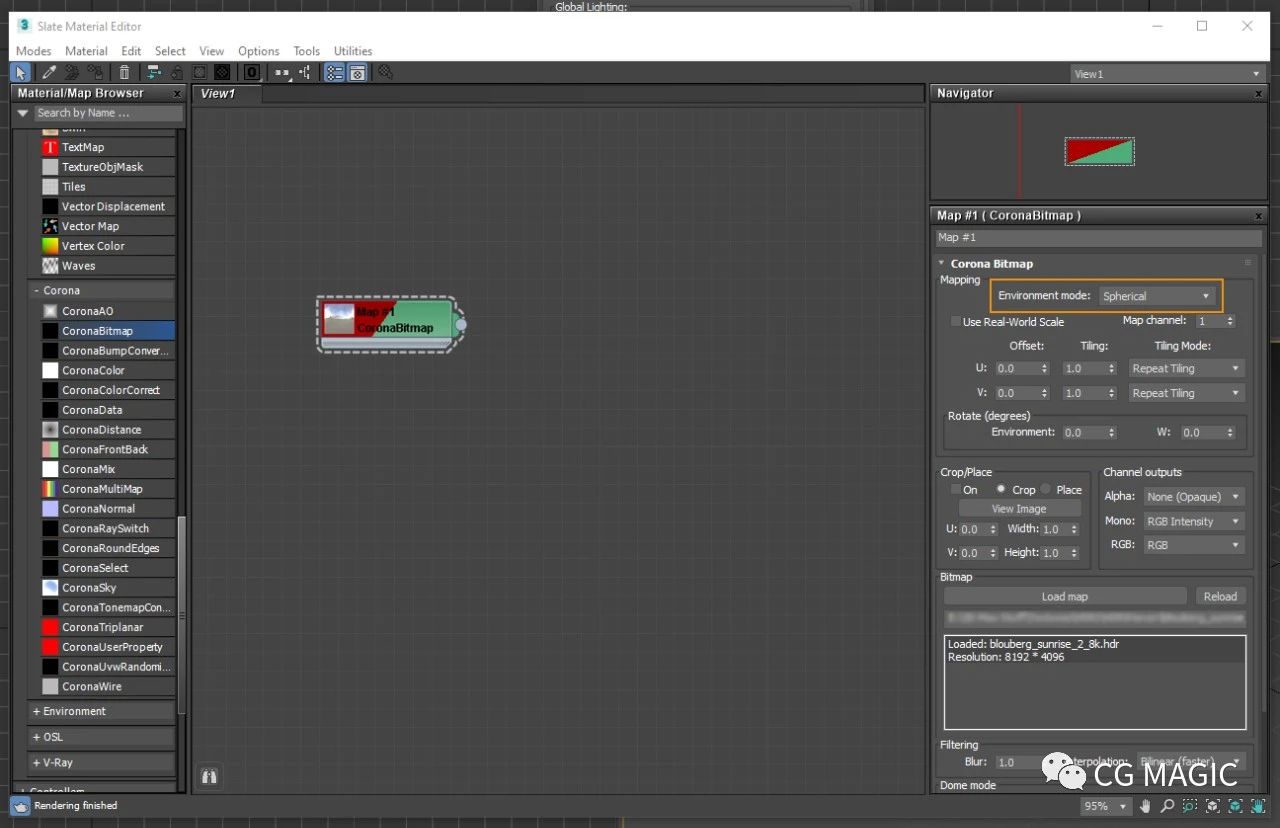This screenshot has width=1280, height=828.
Task: Enable Use Real-World Scale checkbox
Action: pos(956,322)
